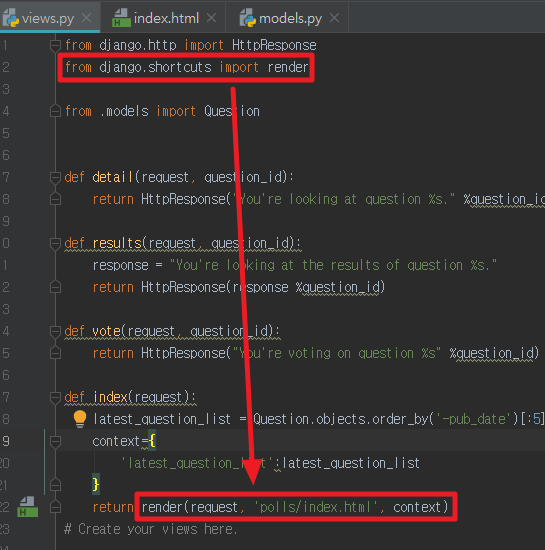
Task: Open the lightbulb intention actions on latest_question_list line
Action: click(80, 419)
